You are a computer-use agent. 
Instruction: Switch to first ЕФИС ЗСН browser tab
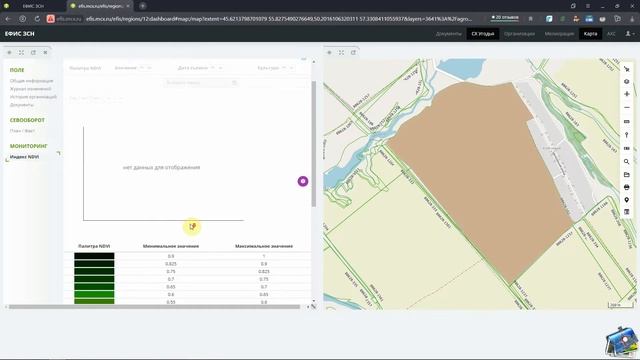pos(33,6)
